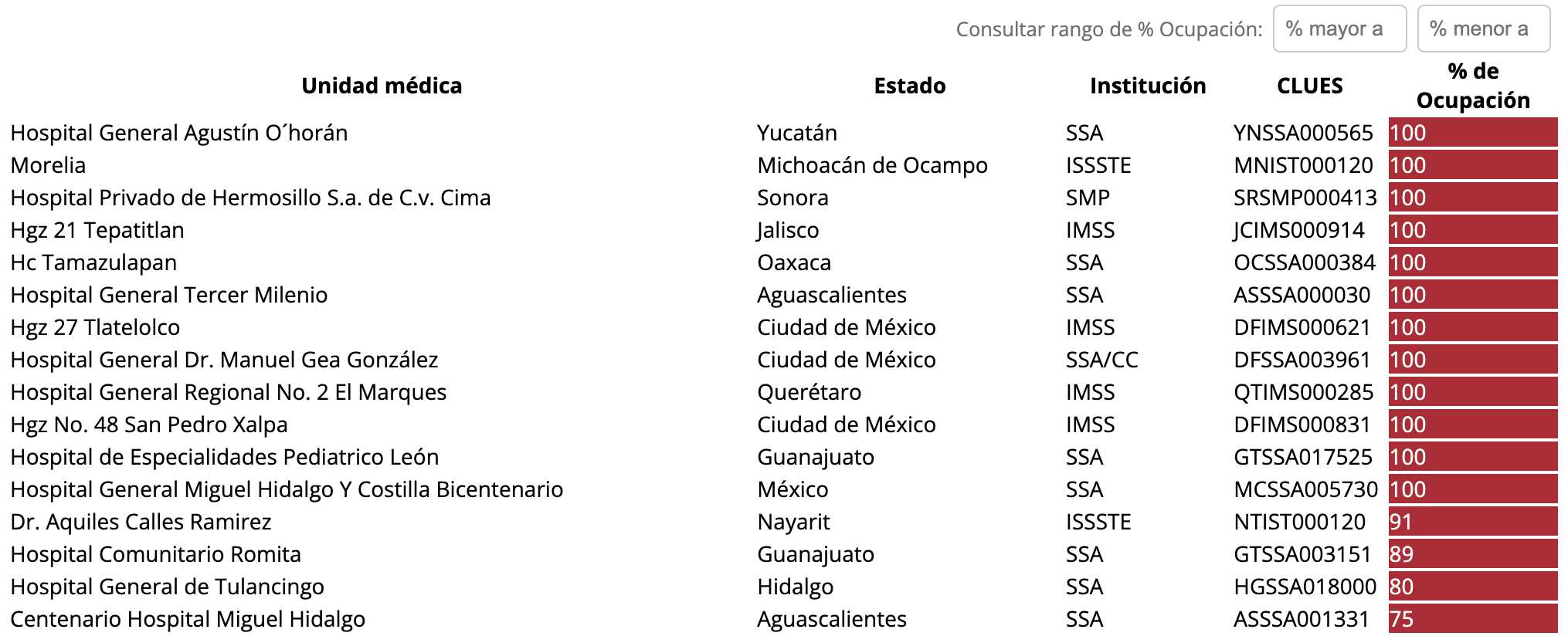Click the 75 occupancy bar
The width and height of the screenshot is (1568, 636).
pos(1472,619)
